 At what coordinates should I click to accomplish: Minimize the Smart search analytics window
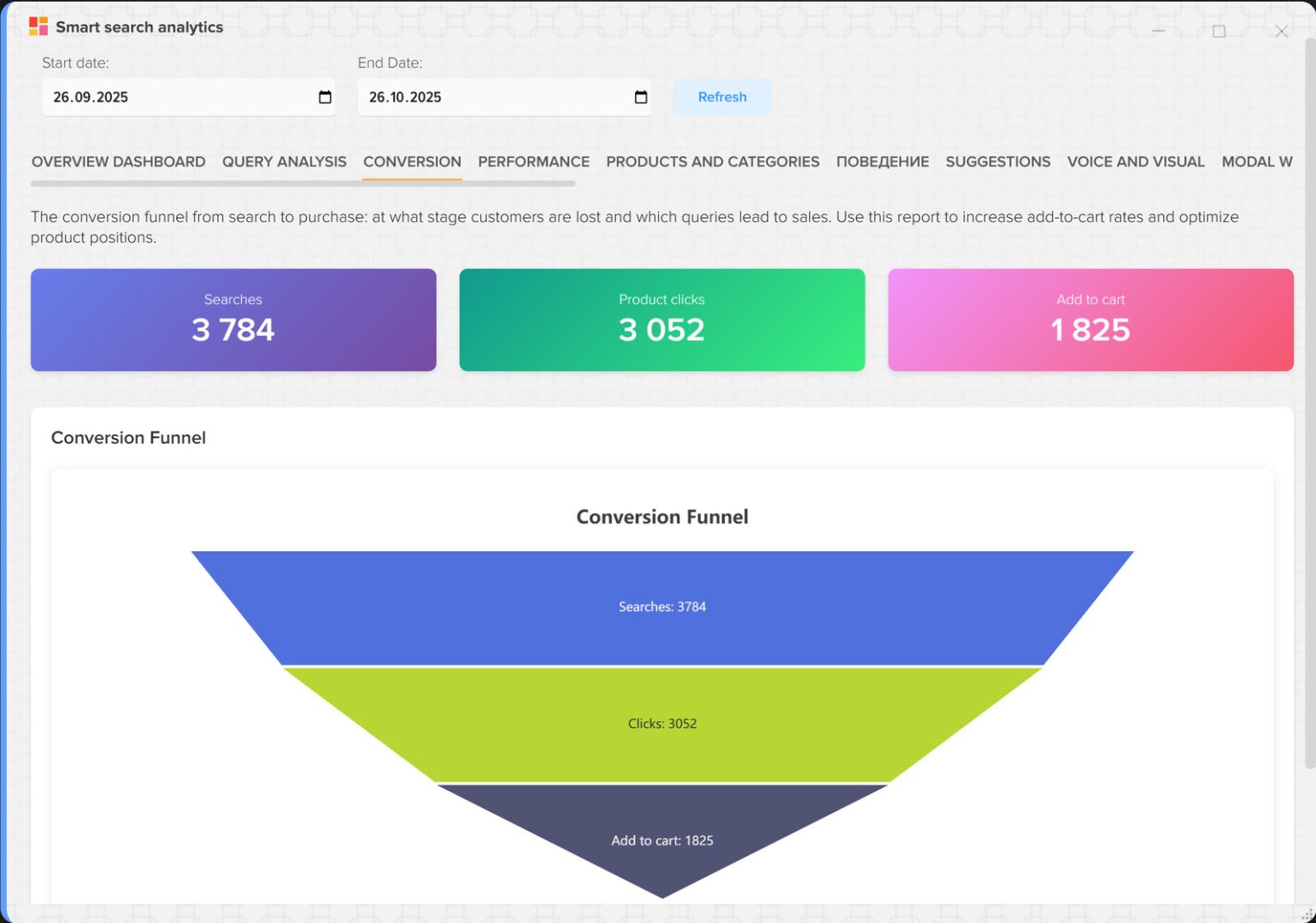tap(1159, 31)
